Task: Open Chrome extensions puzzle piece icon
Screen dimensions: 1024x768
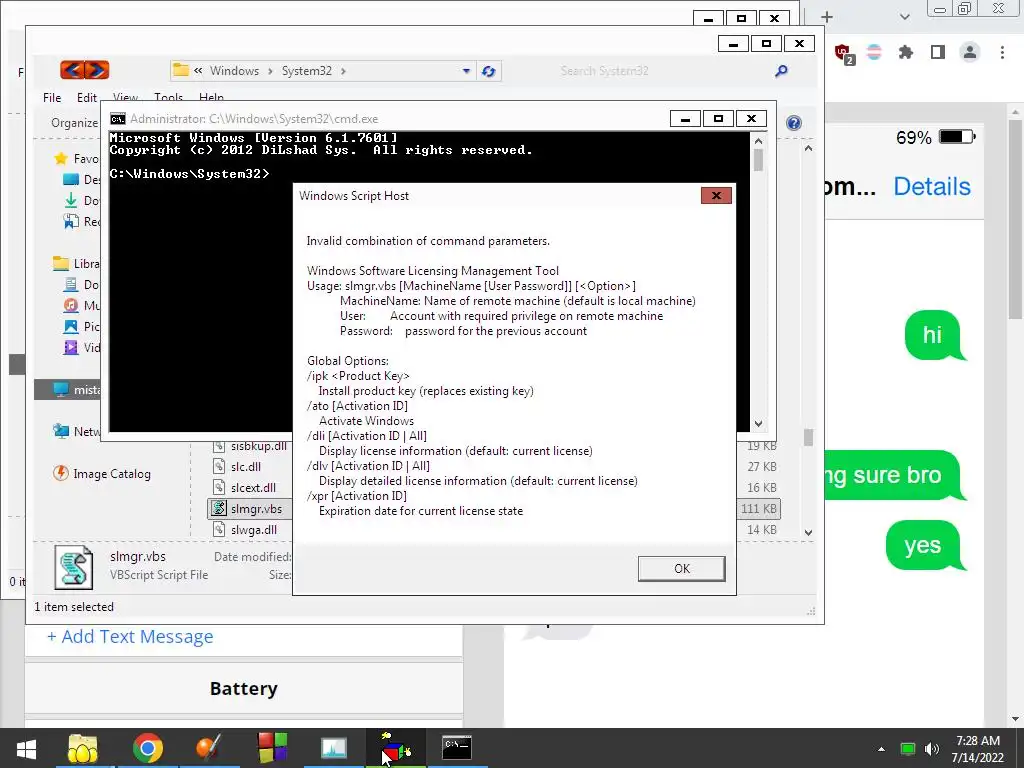Action: 905,52
